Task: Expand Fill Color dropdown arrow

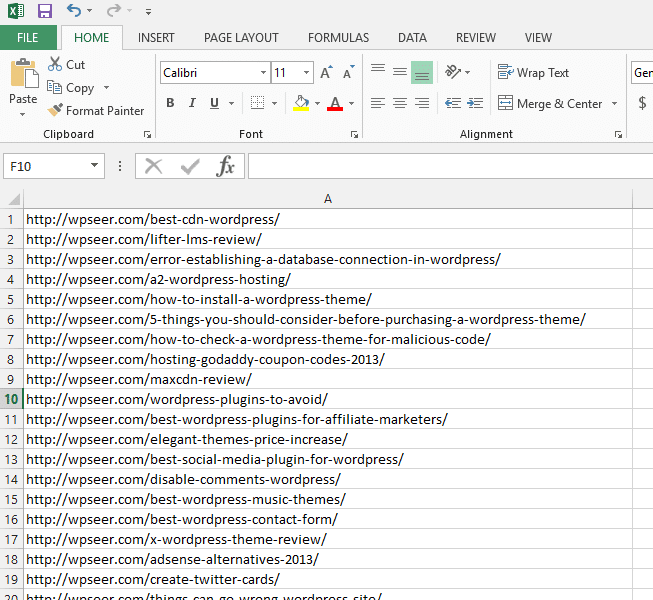Action: 317,103
